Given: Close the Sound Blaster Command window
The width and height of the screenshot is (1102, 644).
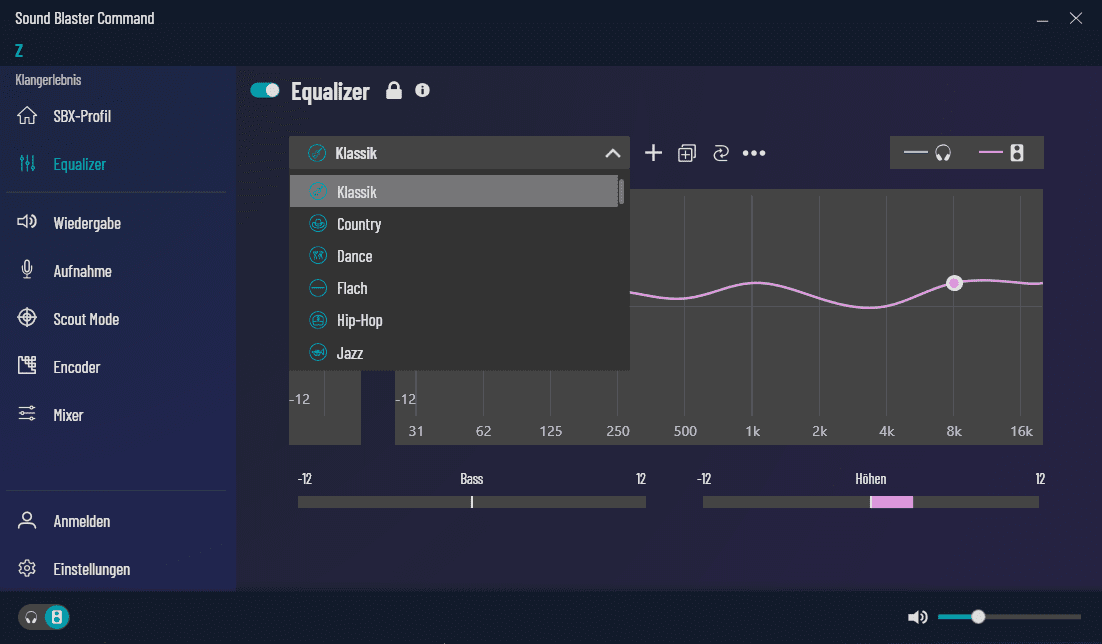Looking at the screenshot, I should click(x=1076, y=18).
